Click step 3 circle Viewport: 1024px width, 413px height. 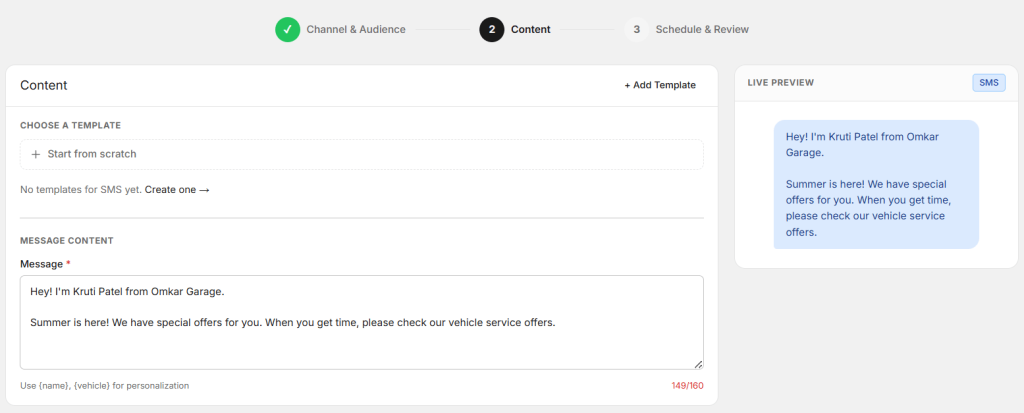636,29
